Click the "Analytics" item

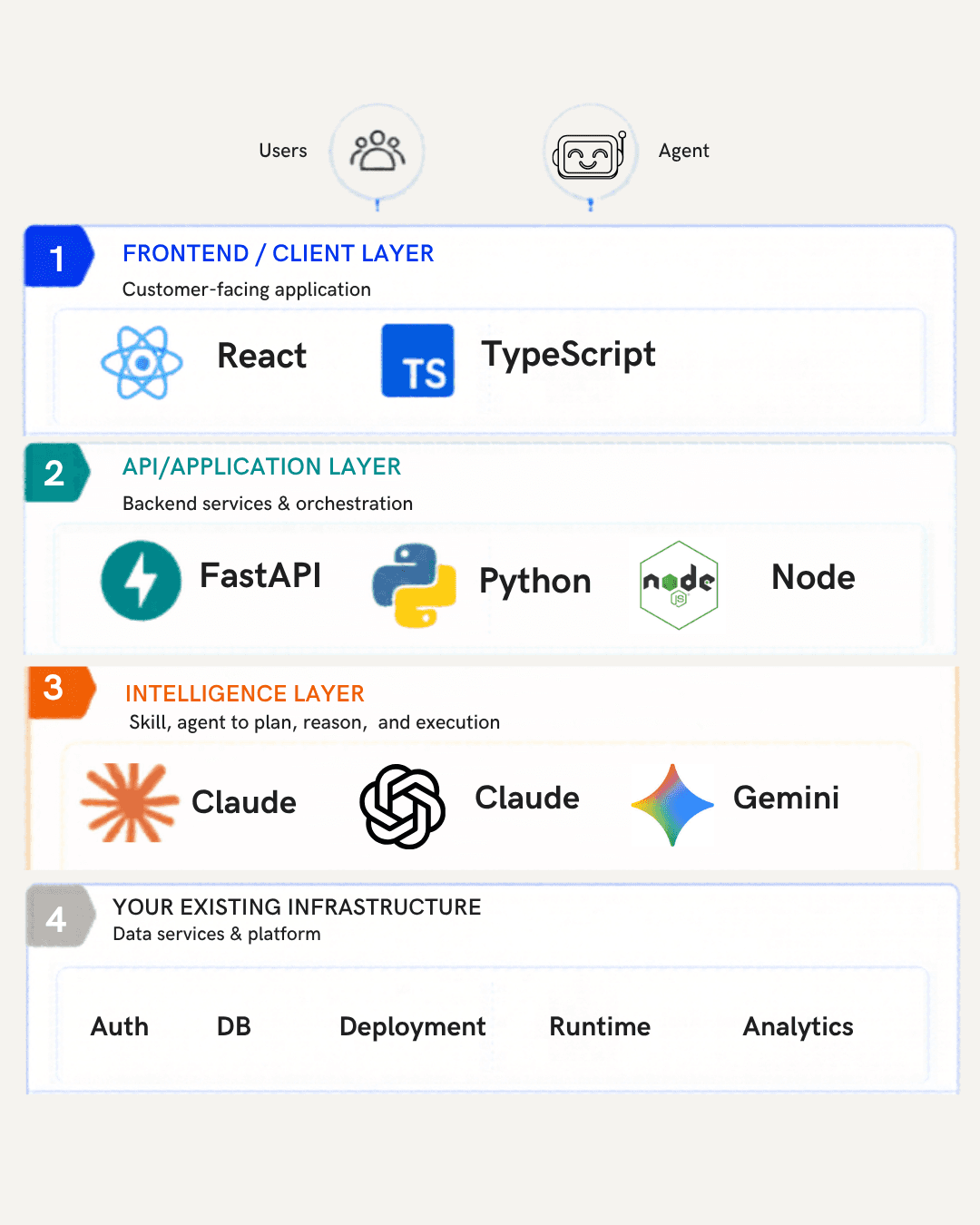tap(799, 1027)
